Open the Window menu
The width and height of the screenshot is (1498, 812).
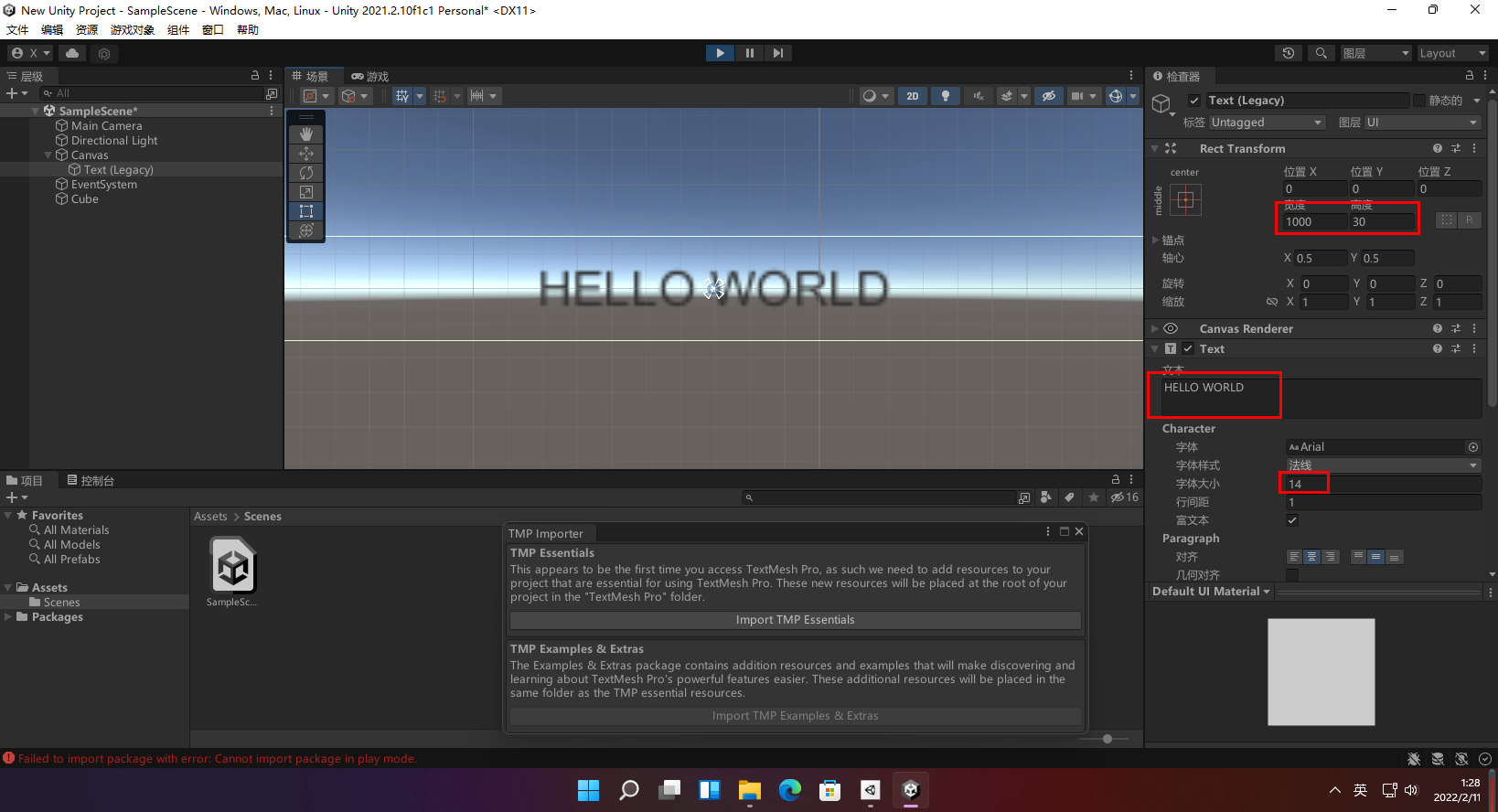213,30
